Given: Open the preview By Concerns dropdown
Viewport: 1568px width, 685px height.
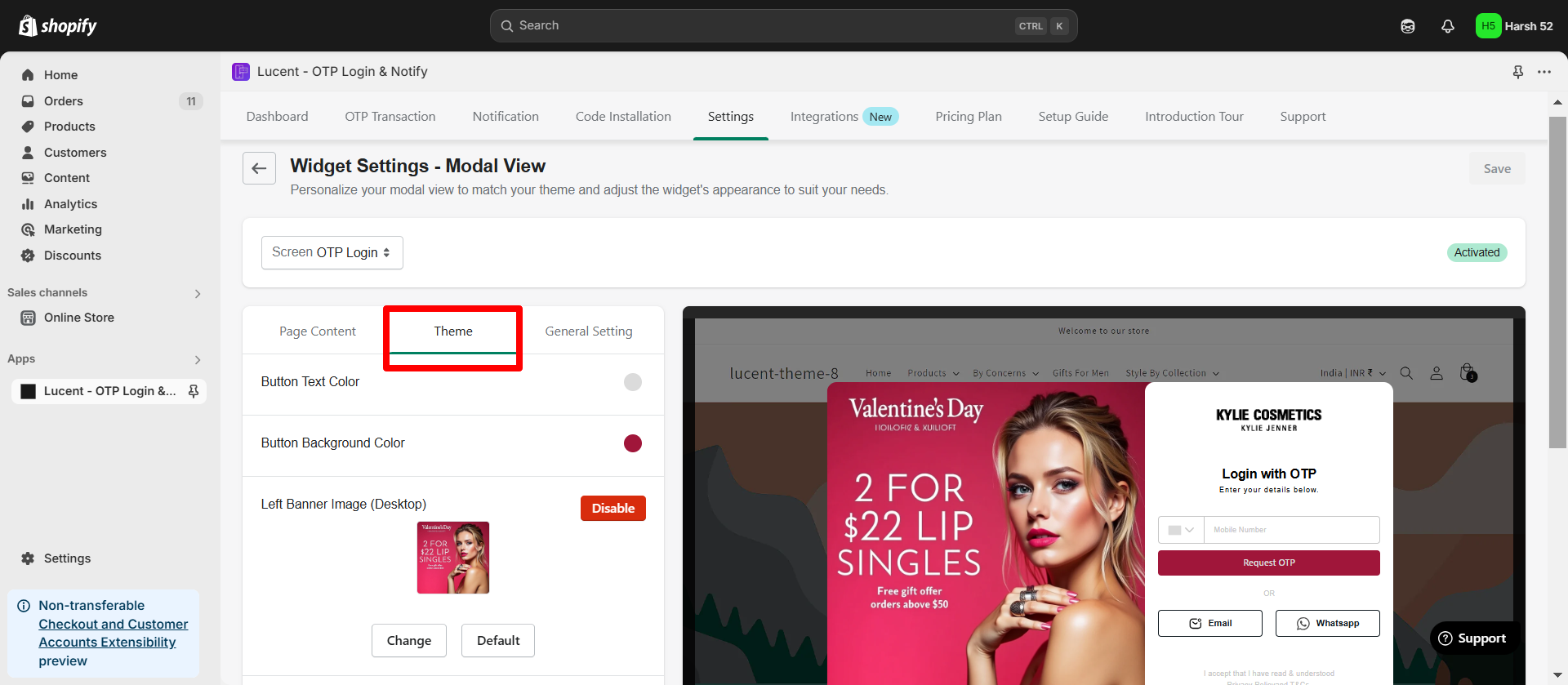Looking at the screenshot, I should tap(1005, 373).
